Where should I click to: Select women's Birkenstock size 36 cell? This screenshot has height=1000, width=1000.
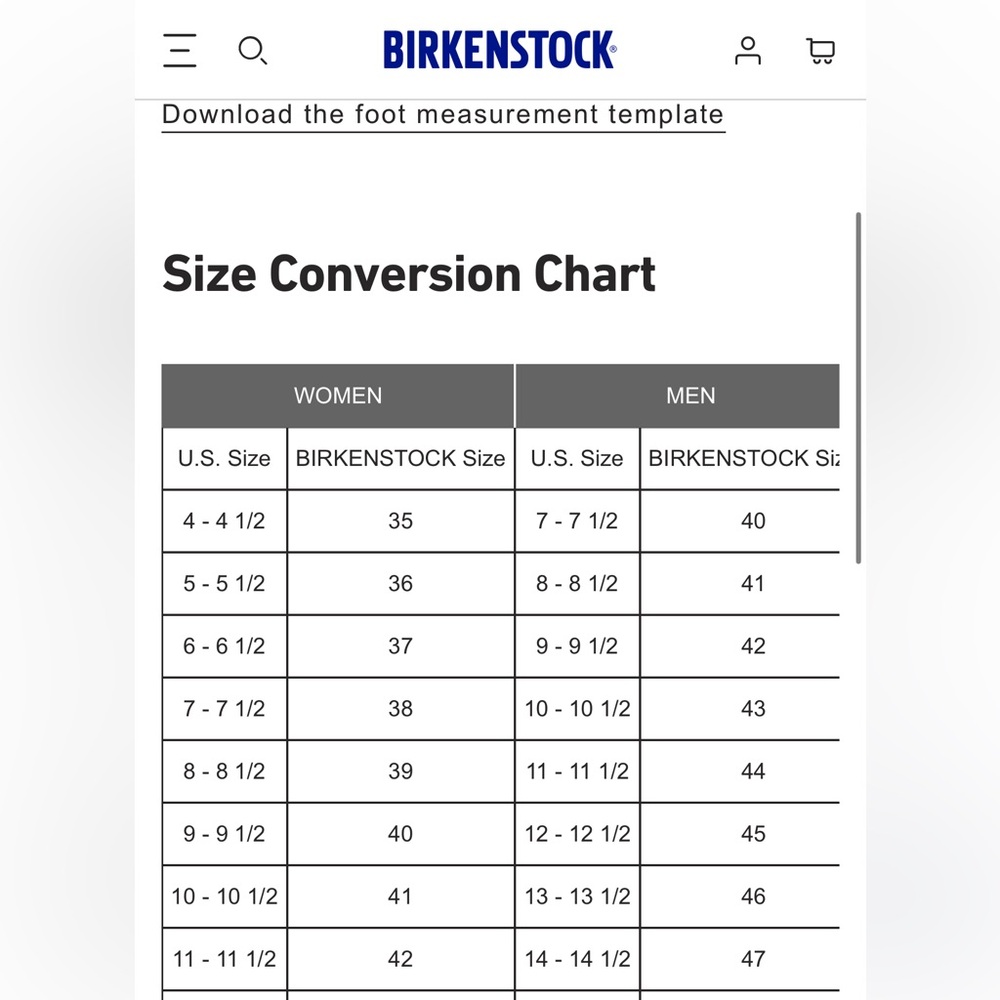pyautogui.click(x=401, y=584)
